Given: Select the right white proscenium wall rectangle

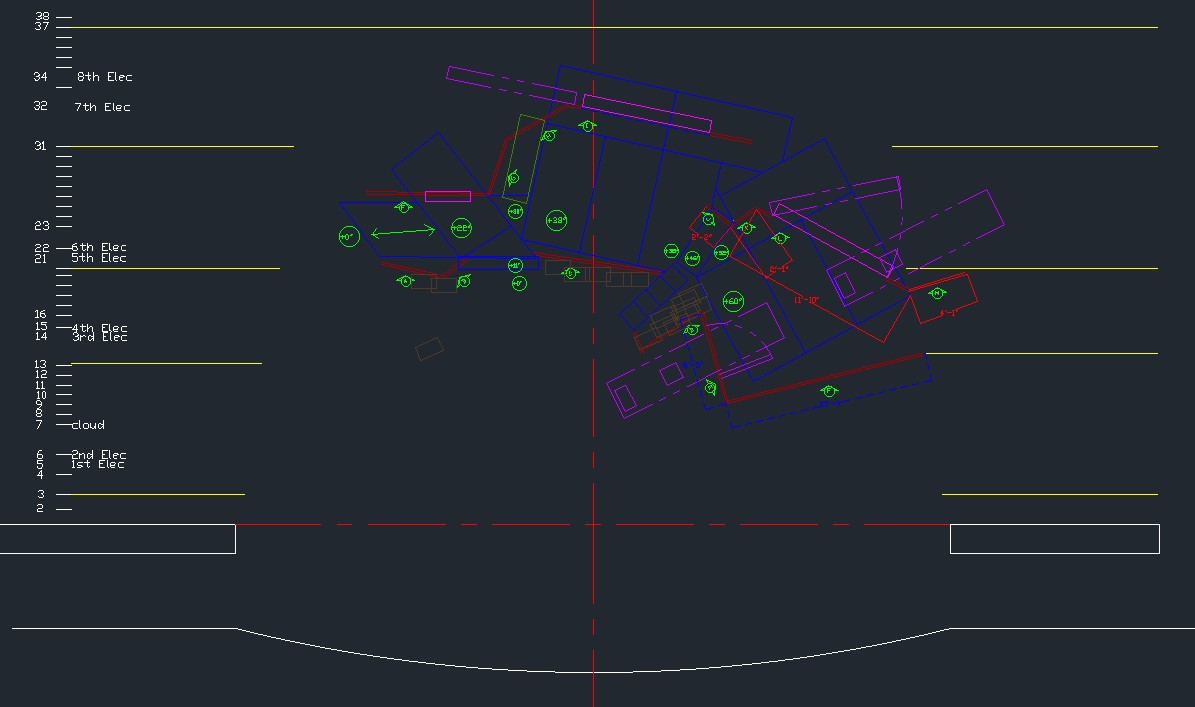Looking at the screenshot, I should [1054, 538].
